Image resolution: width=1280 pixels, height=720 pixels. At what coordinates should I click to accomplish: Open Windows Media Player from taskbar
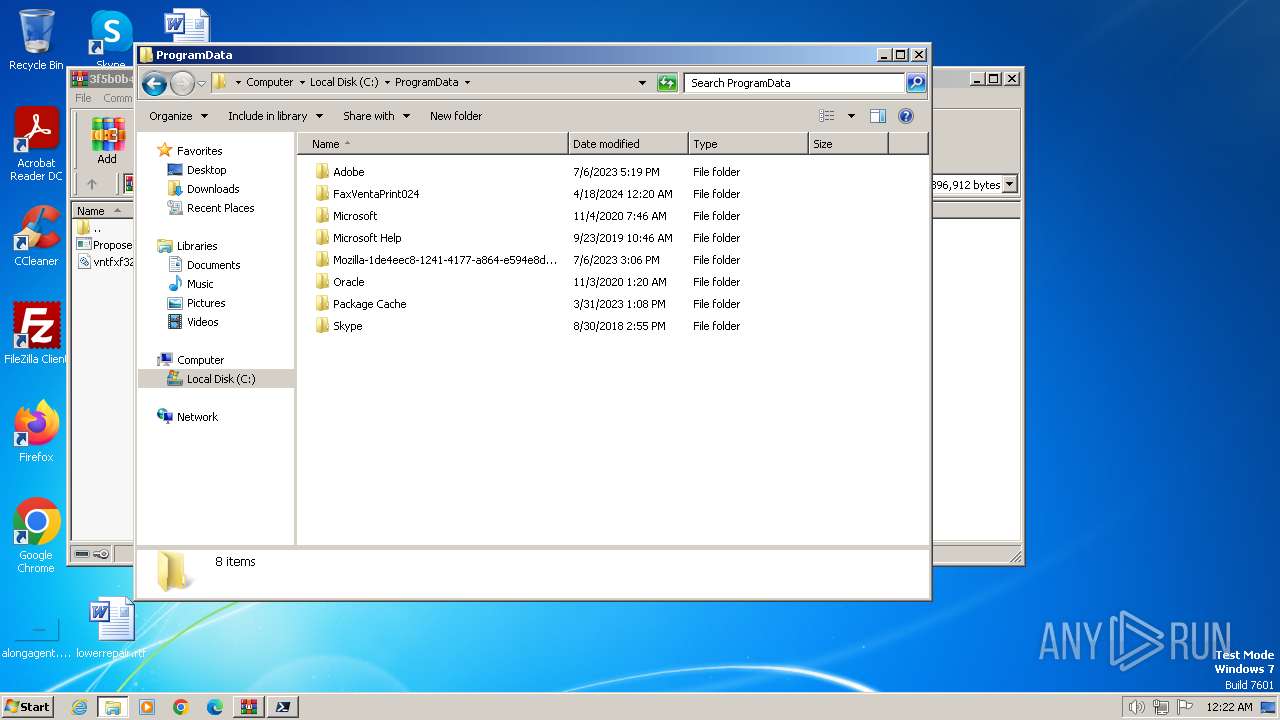click(147, 707)
